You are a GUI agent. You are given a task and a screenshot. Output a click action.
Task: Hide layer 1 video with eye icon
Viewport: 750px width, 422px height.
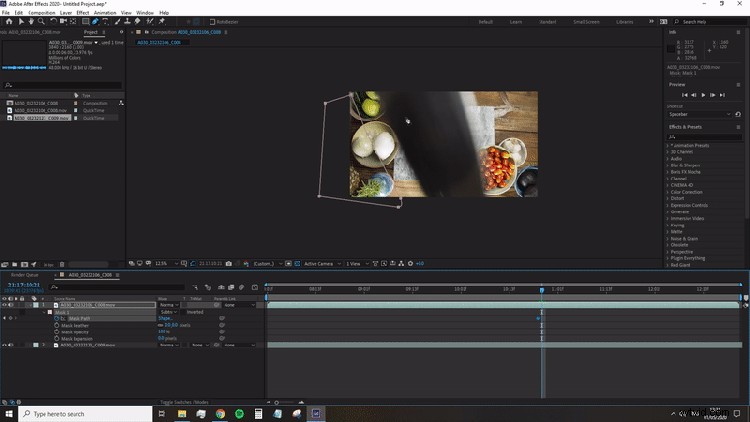(x=4, y=305)
